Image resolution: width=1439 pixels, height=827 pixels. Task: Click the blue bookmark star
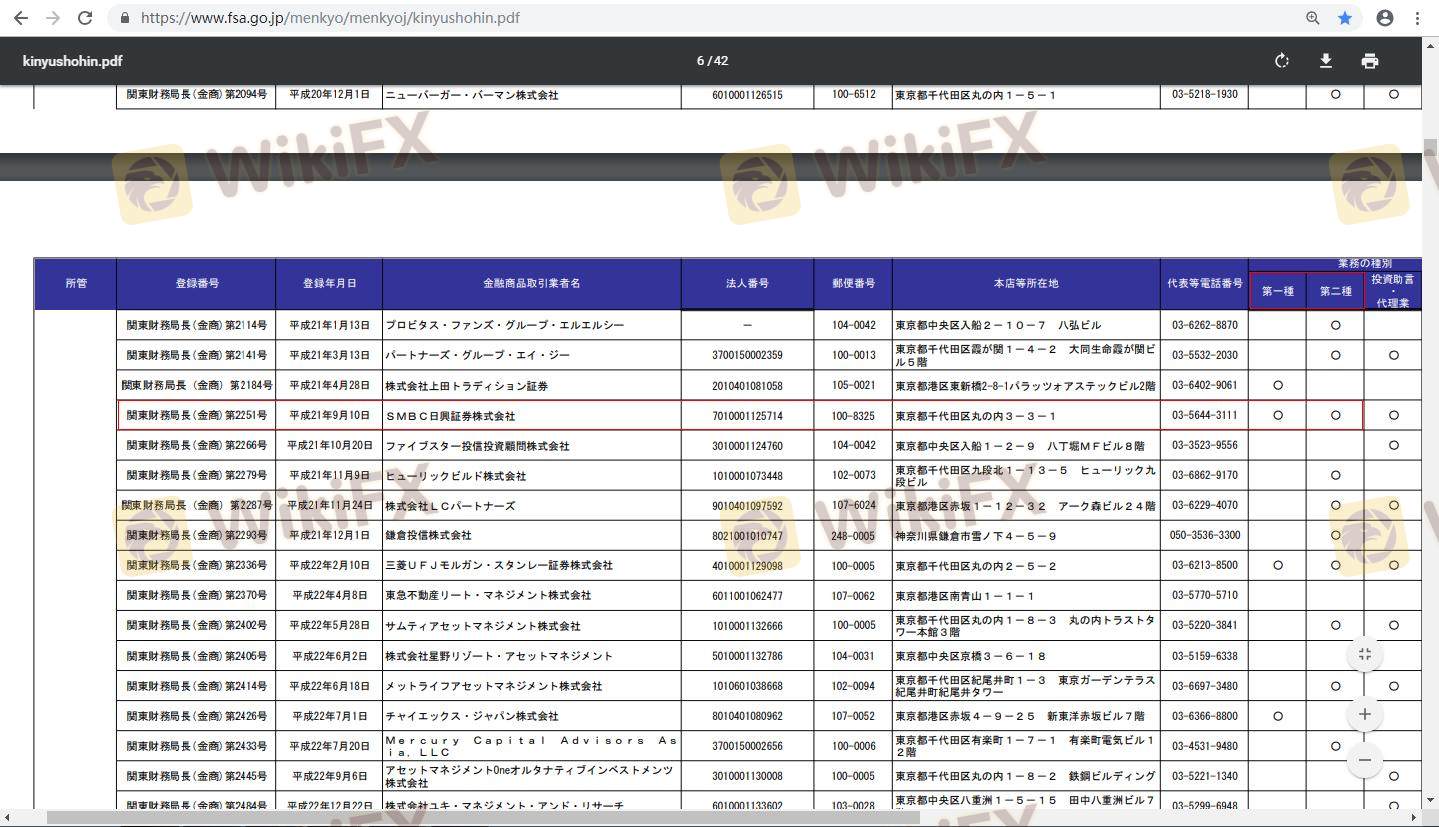click(1345, 18)
